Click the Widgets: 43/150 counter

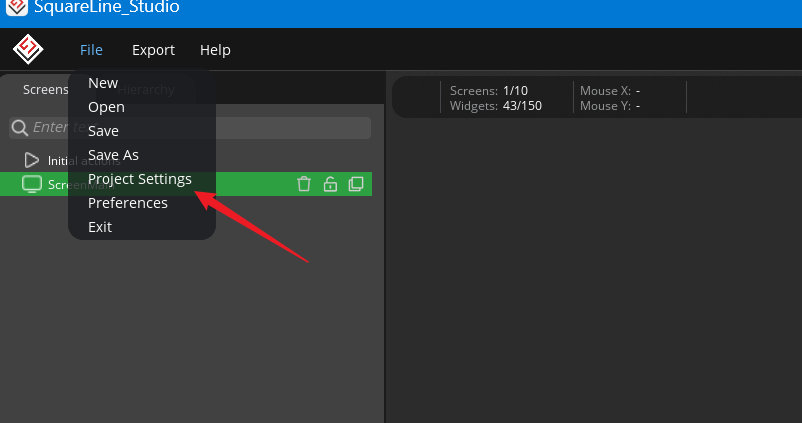(496, 106)
